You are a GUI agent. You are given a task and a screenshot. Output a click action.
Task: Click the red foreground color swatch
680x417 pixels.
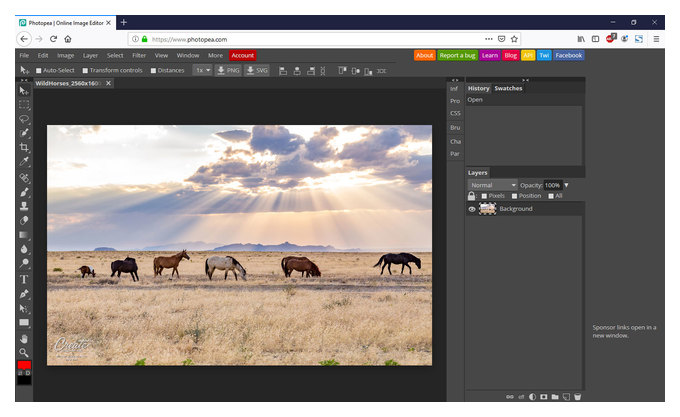pyautogui.click(x=24, y=365)
